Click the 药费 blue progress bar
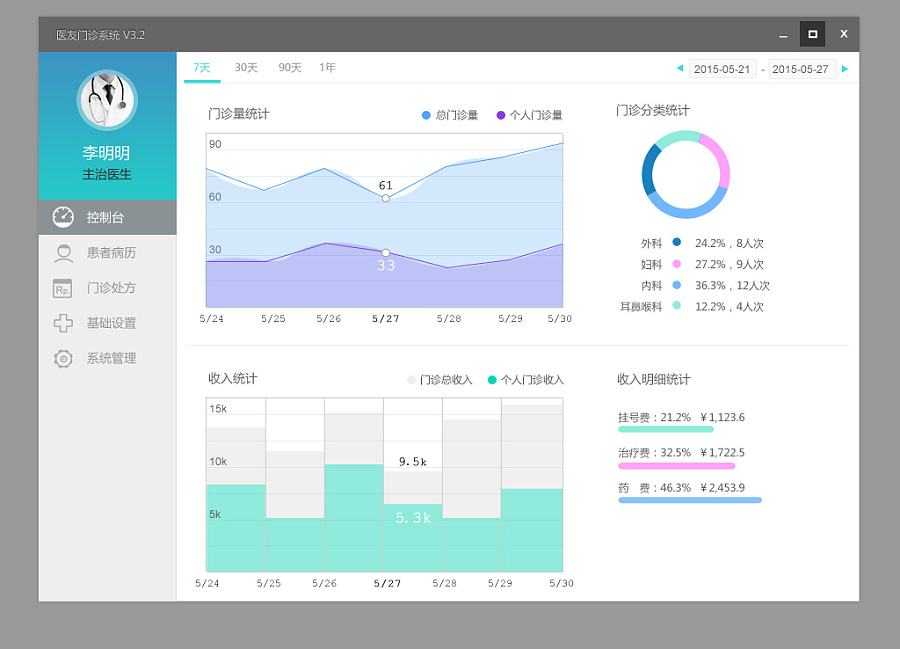This screenshot has height=649, width=900. tap(690, 500)
